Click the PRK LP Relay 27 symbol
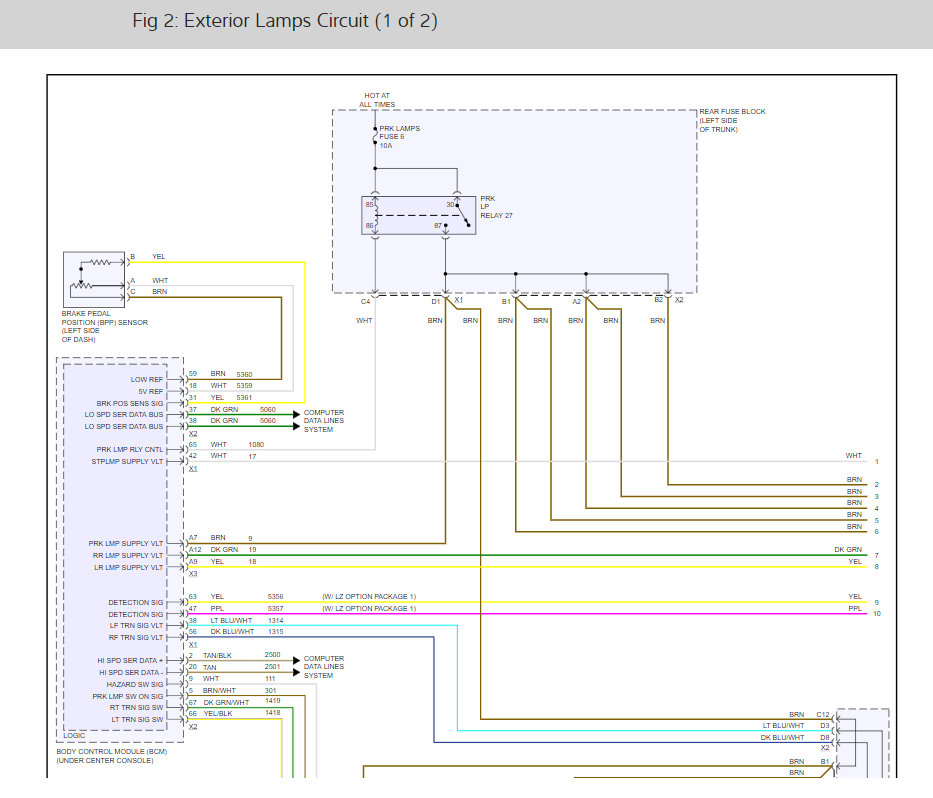Image resolution: width=933 pixels, height=798 pixels. pyautogui.click(x=418, y=215)
